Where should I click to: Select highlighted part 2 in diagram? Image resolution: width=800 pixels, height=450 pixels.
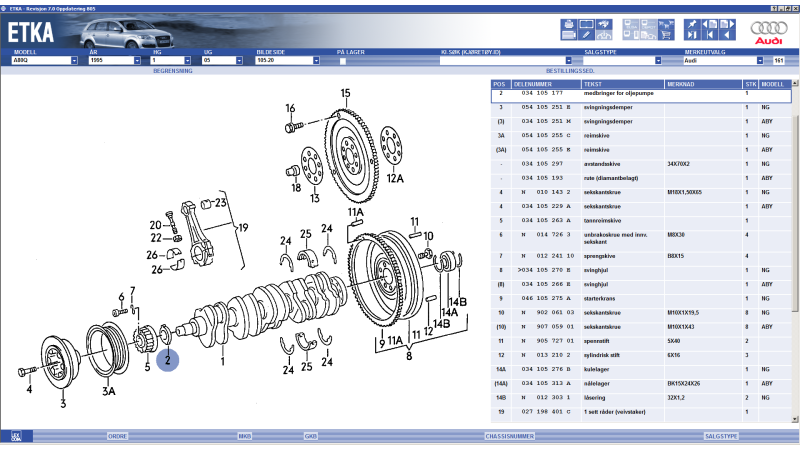[x=168, y=358]
